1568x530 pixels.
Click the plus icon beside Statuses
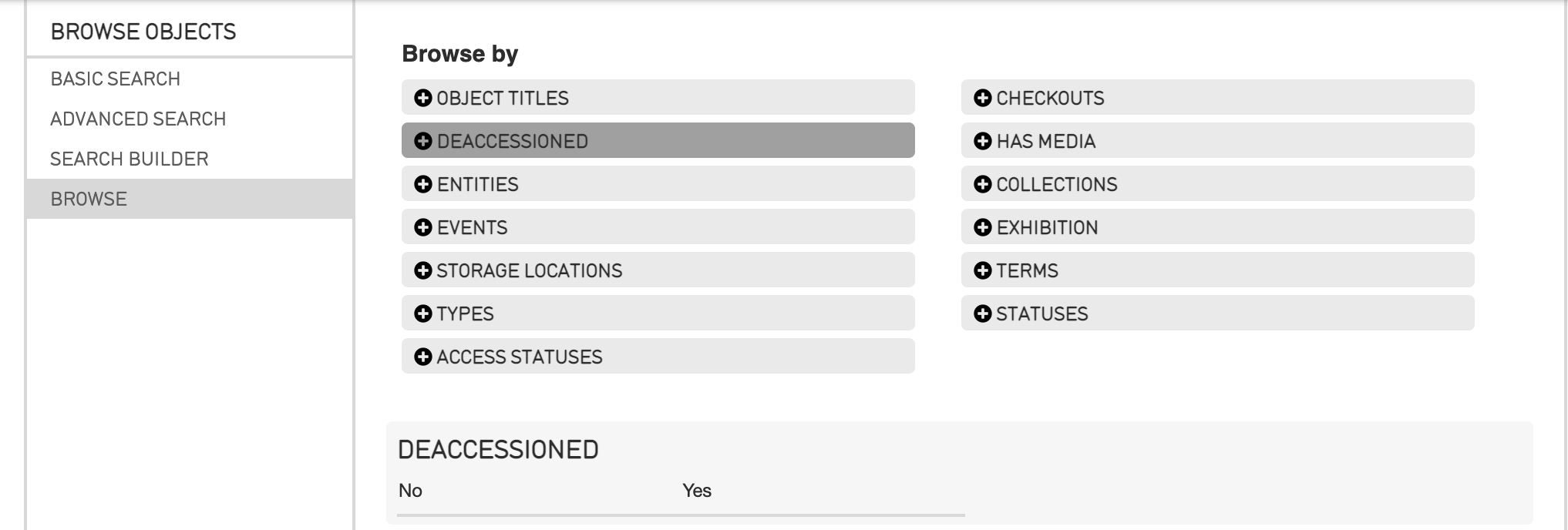[982, 314]
